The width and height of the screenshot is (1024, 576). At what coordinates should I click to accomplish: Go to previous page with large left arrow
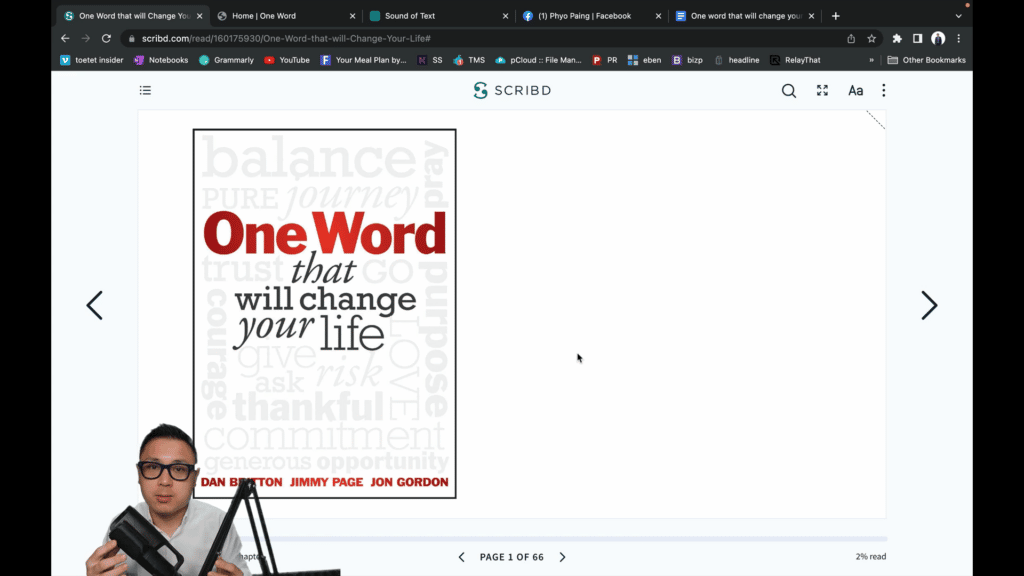[x=95, y=305]
